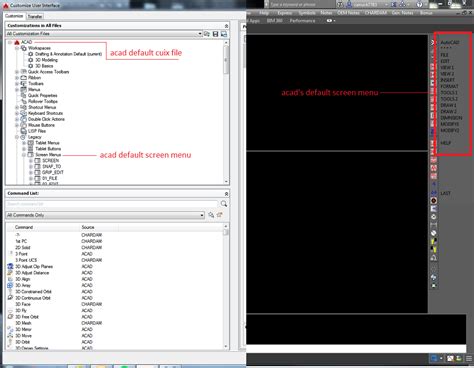Click the AutoCAD help question mark icon

[x=420, y=4]
